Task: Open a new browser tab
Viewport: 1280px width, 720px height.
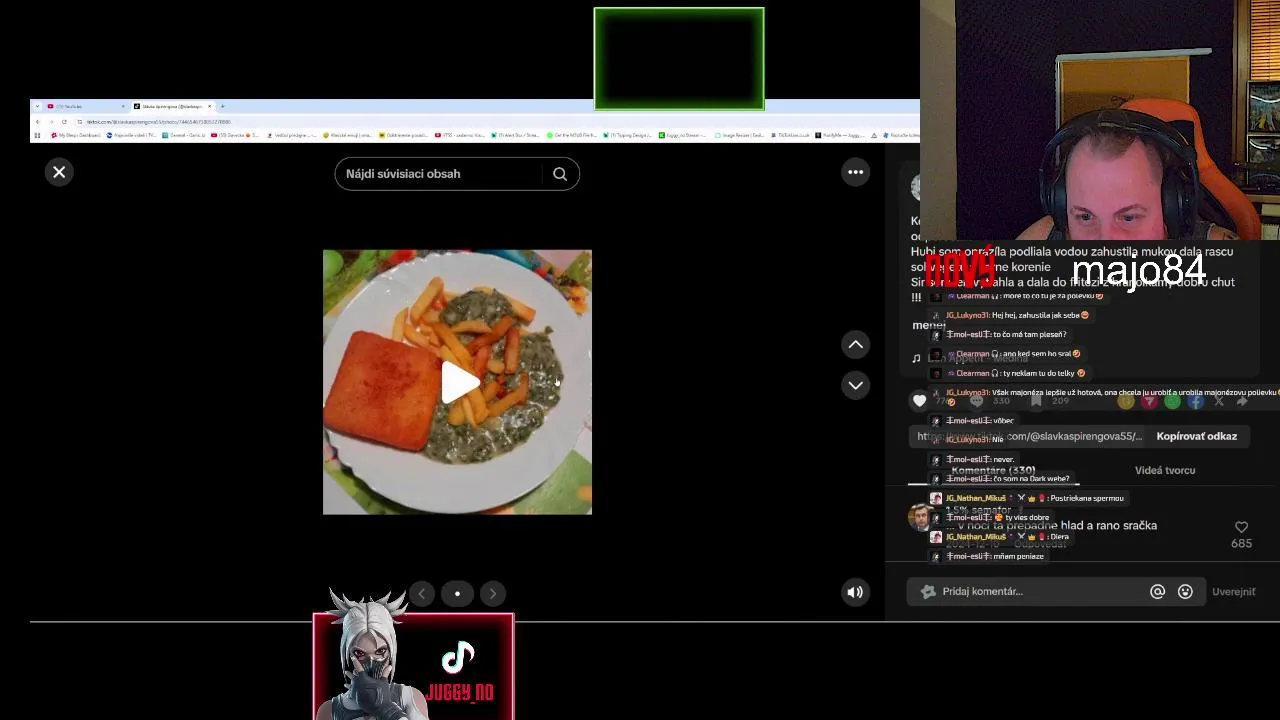Action: click(x=222, y=106)
